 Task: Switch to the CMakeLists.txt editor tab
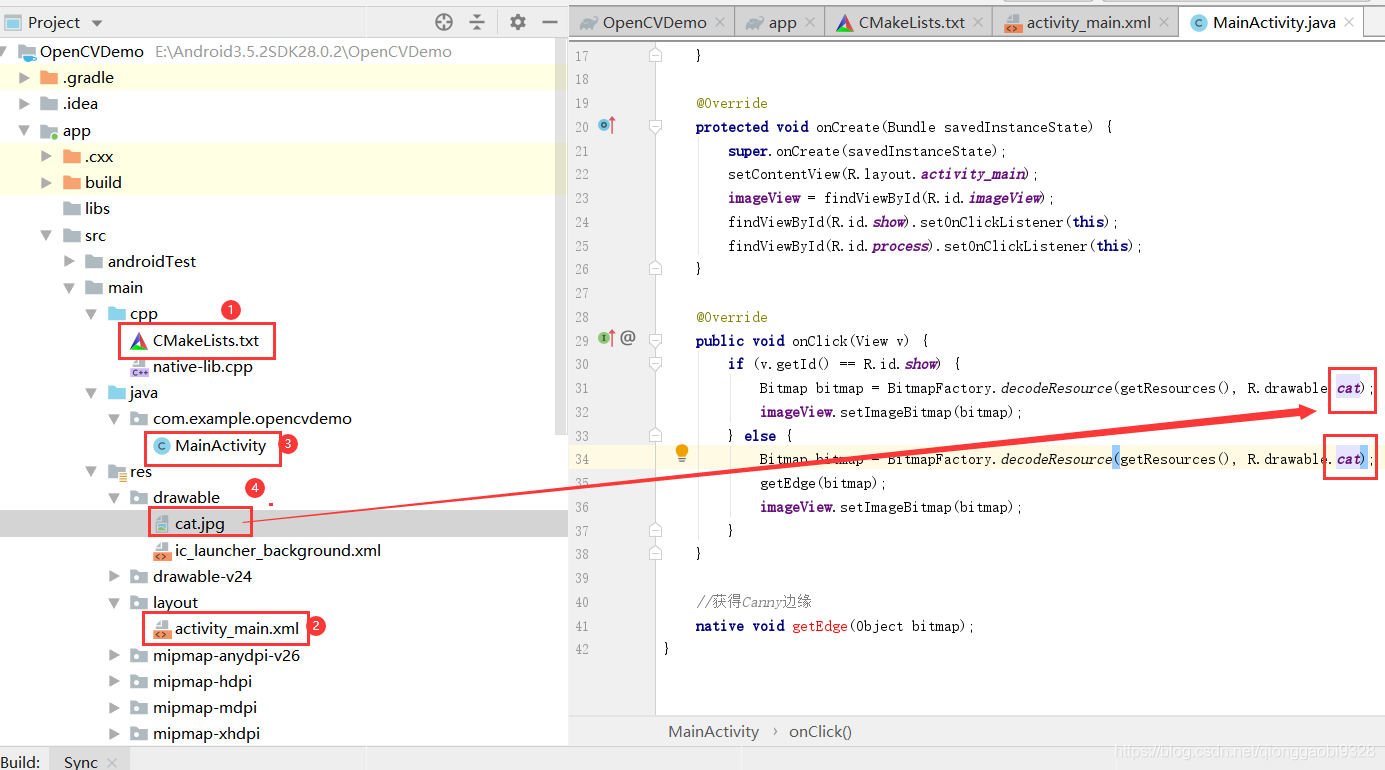pos(909,22)
